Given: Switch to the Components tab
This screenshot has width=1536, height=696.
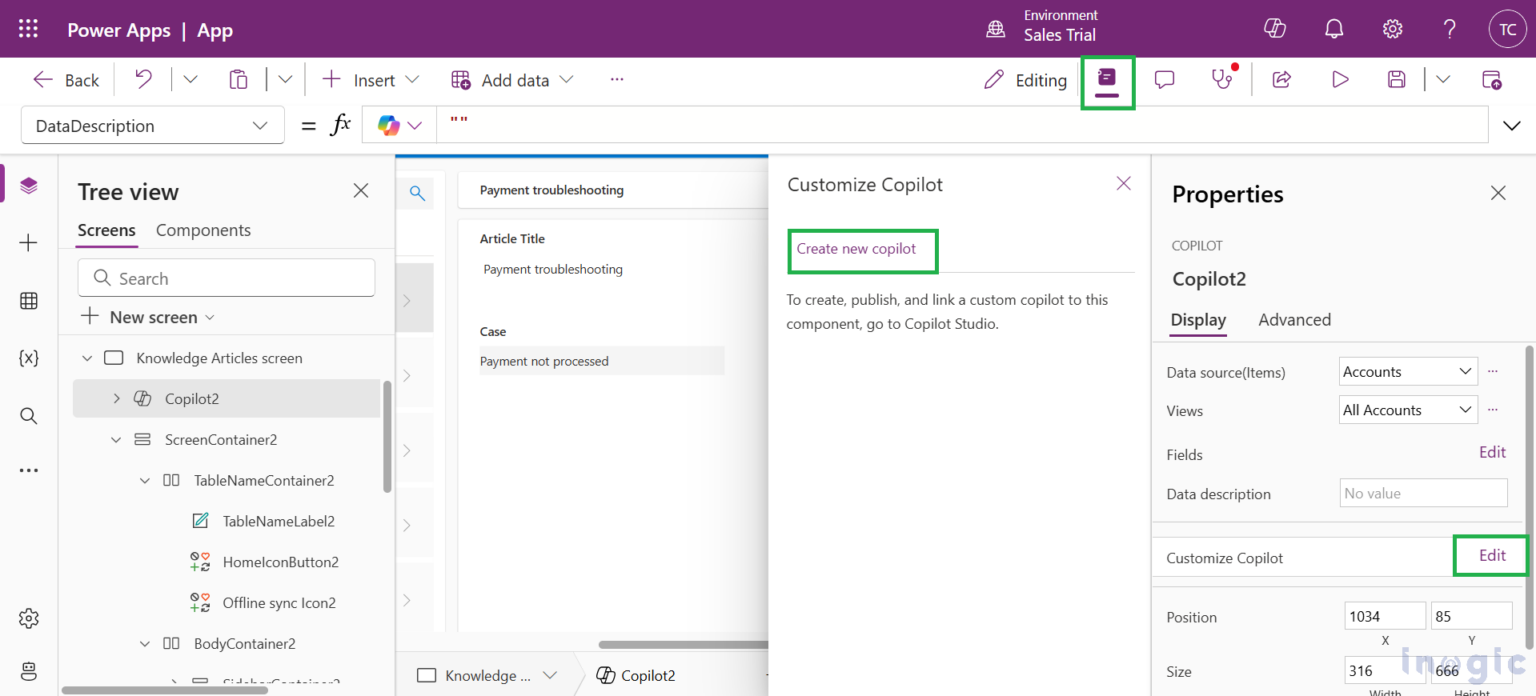Looking at the screenshot, I should (x=203, y=230).
